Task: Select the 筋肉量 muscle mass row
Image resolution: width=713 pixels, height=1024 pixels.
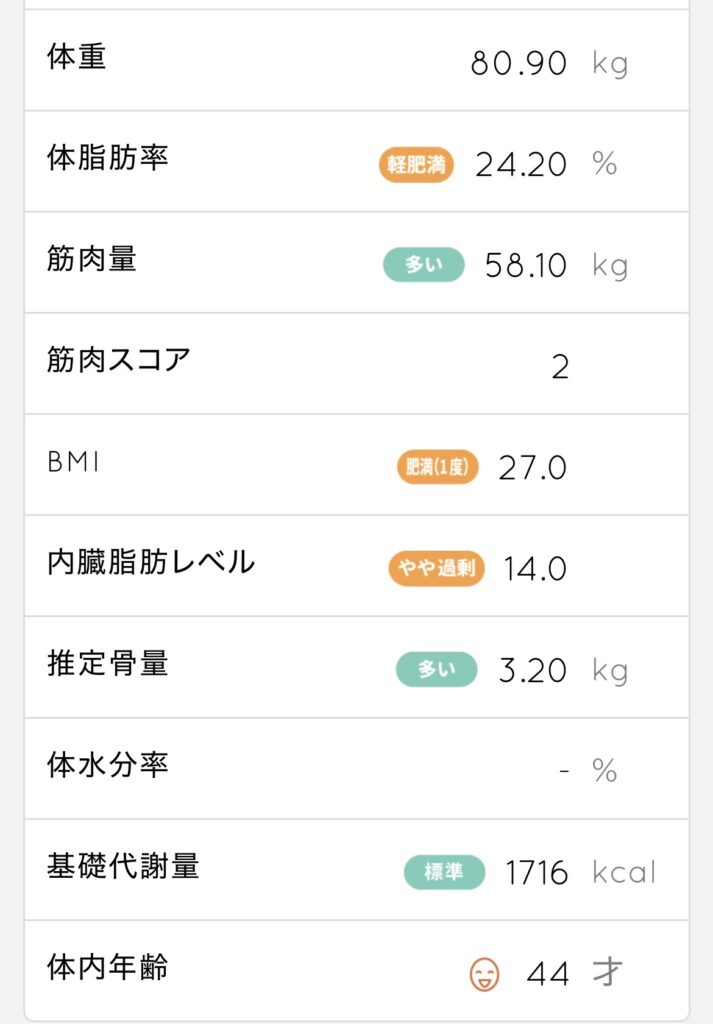Action: (x=92, y=259)
